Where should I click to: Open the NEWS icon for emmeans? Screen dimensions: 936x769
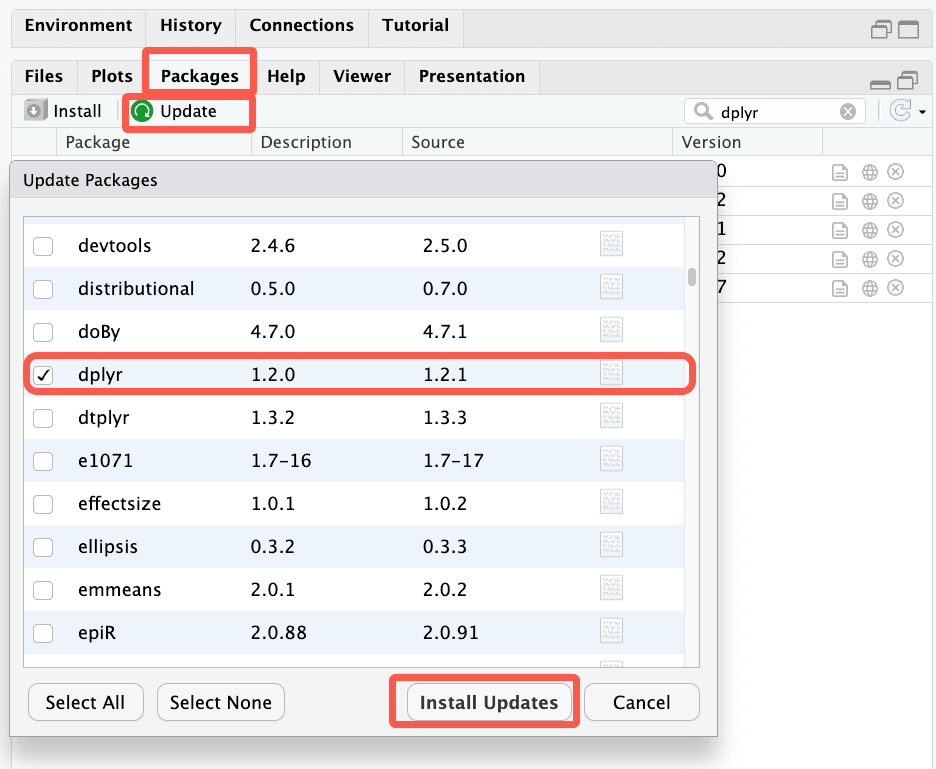click(611, 587)
